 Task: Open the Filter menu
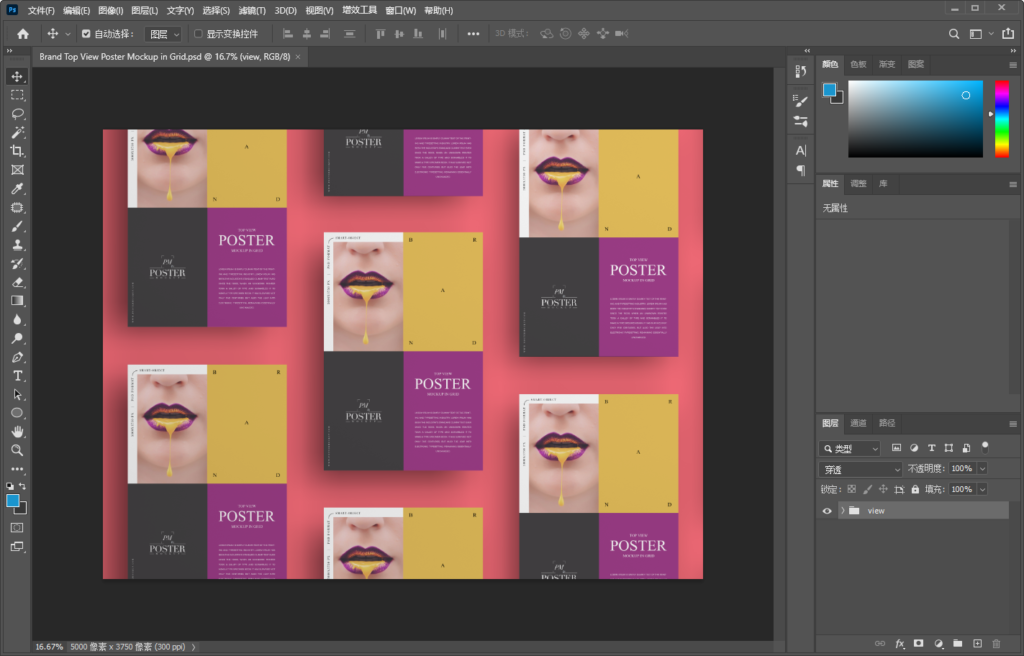252,10
